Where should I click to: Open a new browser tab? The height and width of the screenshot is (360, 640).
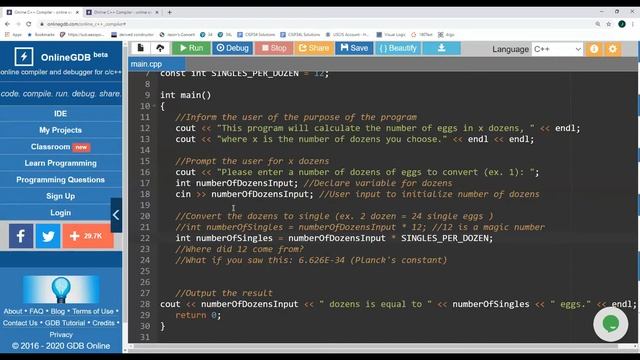click(169, 12)
